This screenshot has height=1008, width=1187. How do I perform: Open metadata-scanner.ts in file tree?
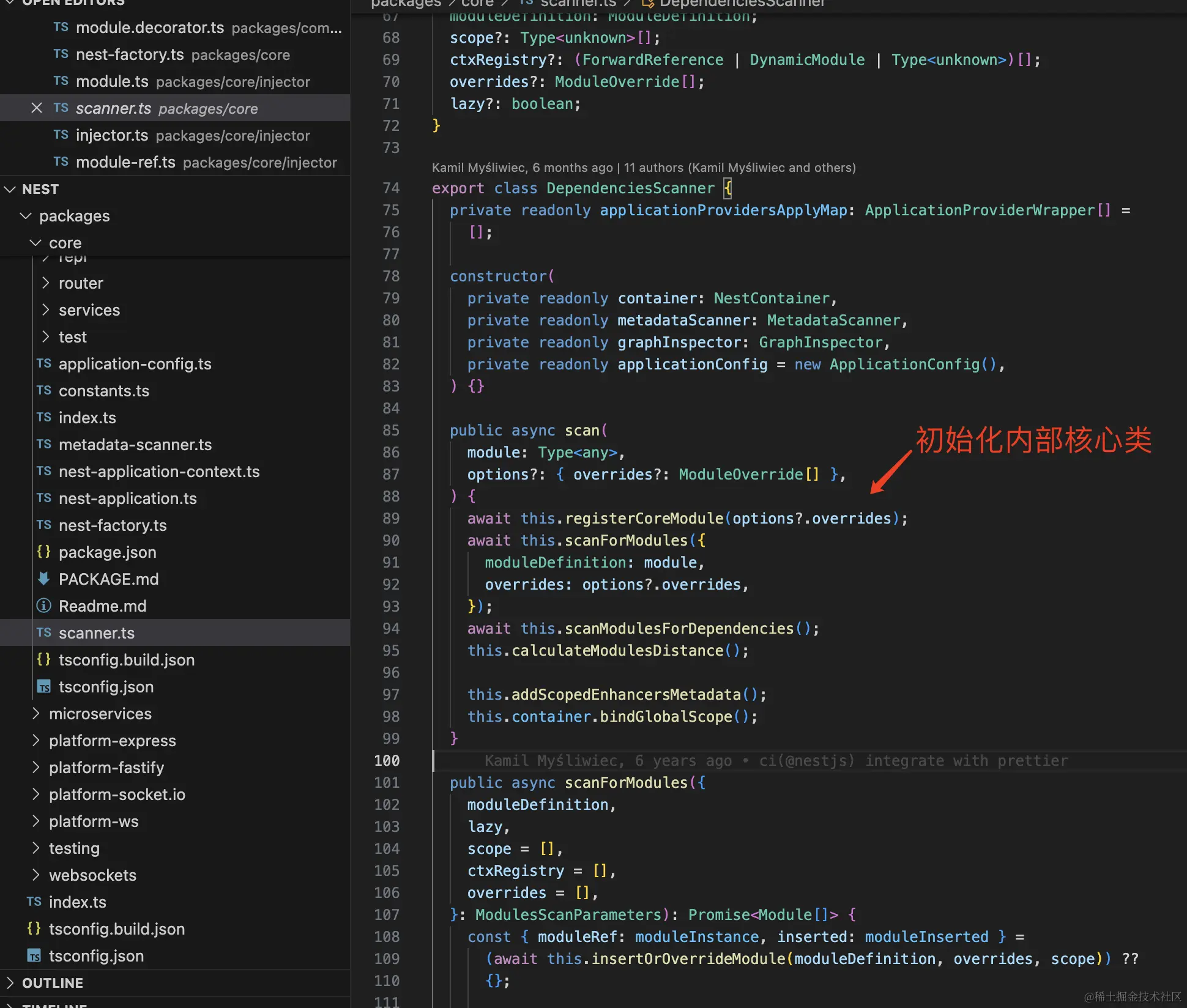pos(135,445)
